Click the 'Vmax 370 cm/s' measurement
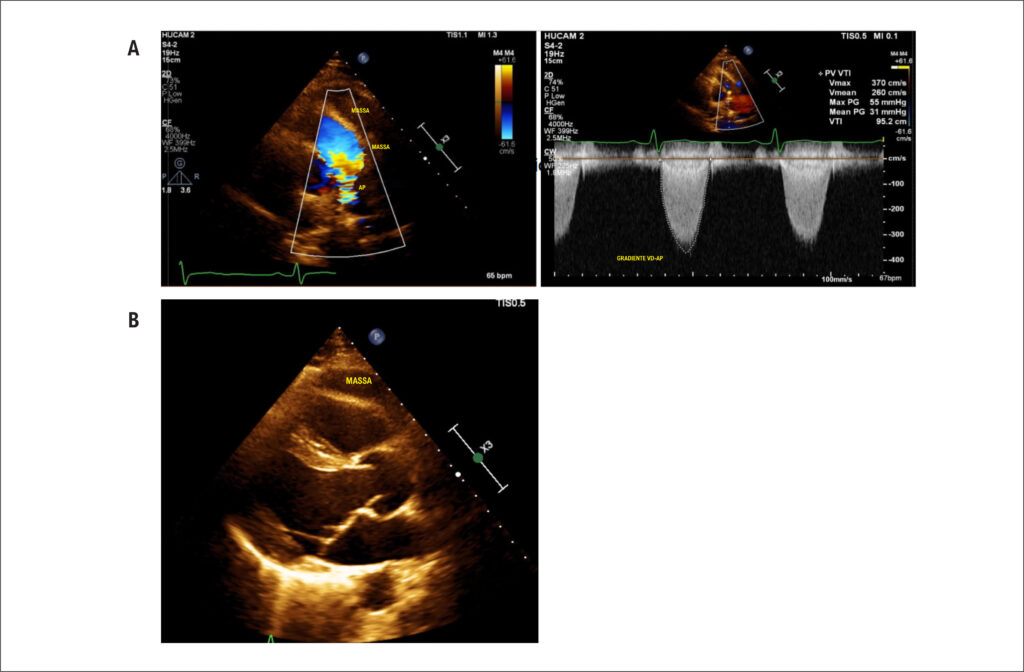 (x=867, y=84)
